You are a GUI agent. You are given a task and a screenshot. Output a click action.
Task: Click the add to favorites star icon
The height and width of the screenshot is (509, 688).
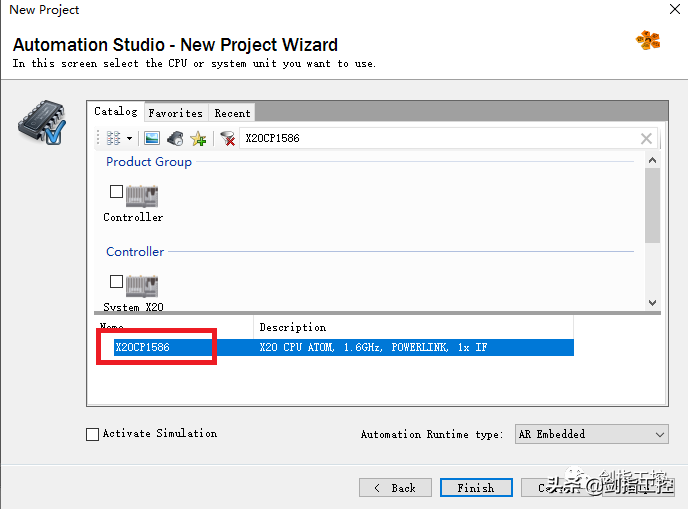tap(198, 138)
